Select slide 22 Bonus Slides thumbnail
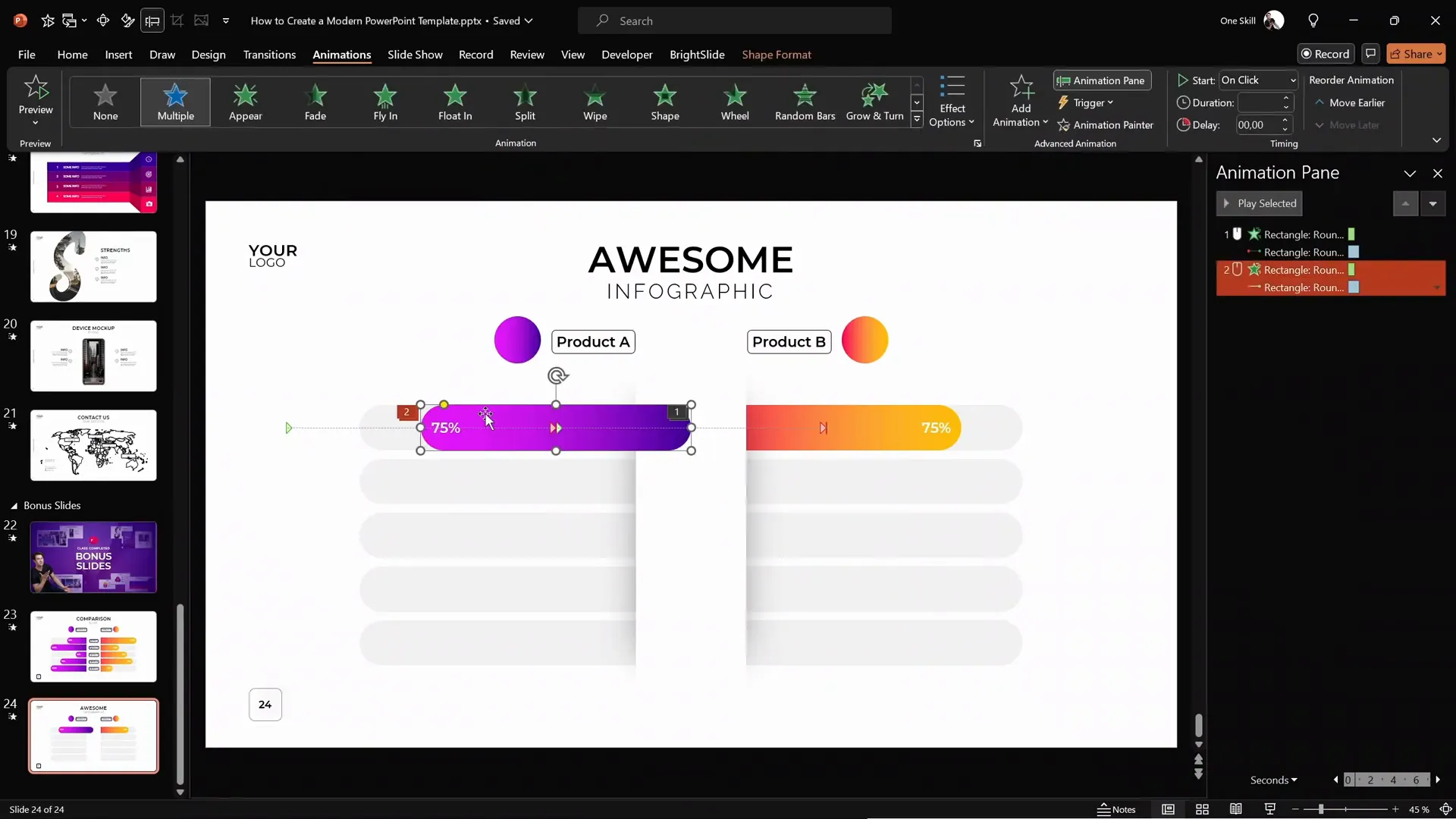1456x819 pixels. click(93, 557)
